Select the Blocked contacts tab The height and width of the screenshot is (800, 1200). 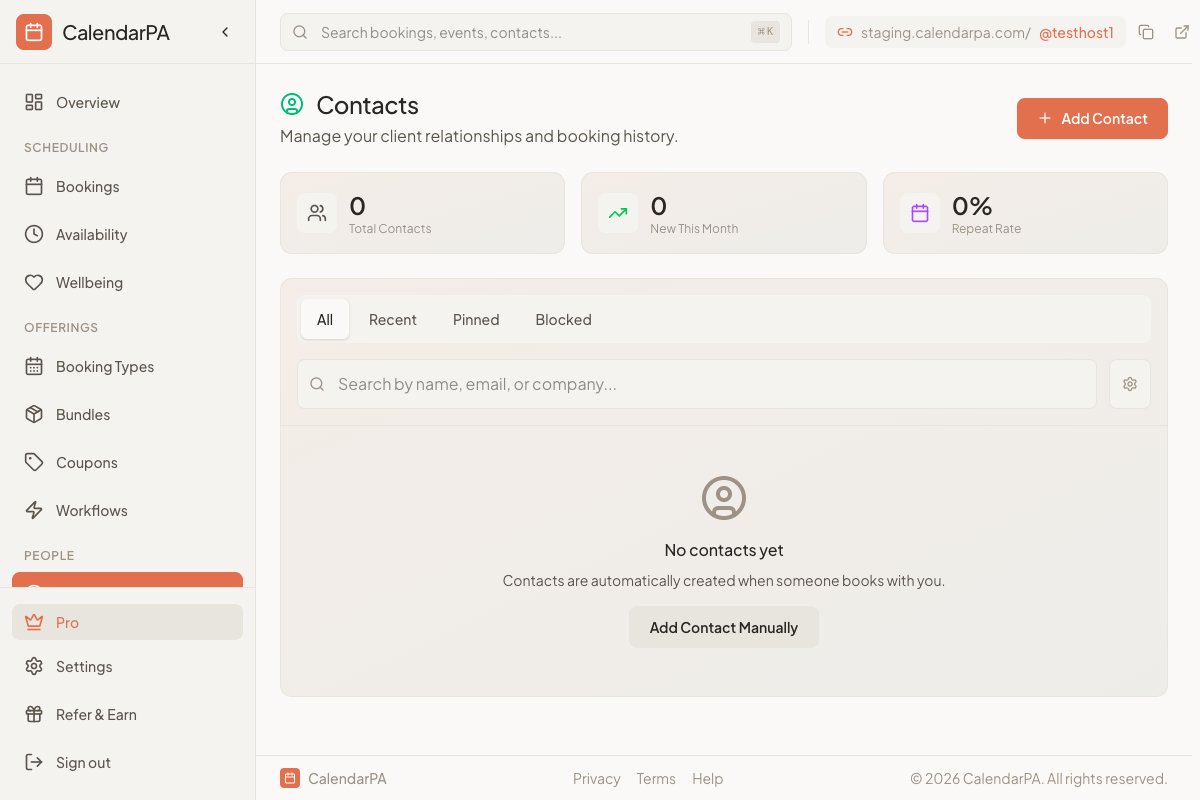[x=563, y=319]
